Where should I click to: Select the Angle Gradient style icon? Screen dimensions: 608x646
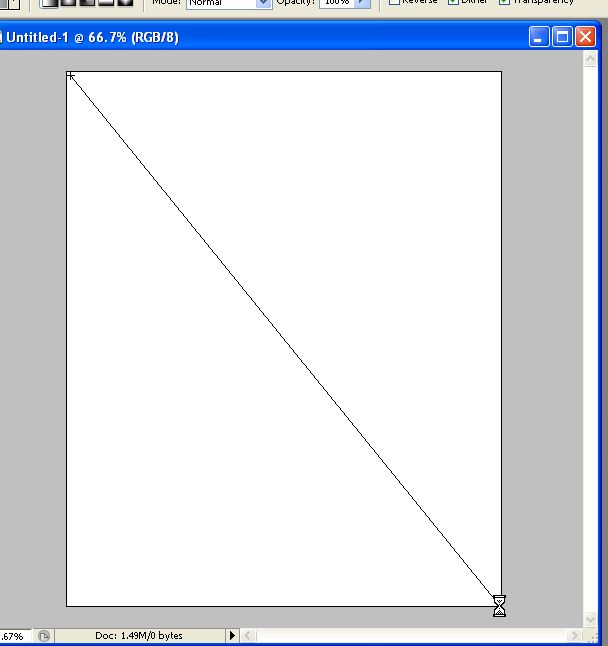(87, 2)
